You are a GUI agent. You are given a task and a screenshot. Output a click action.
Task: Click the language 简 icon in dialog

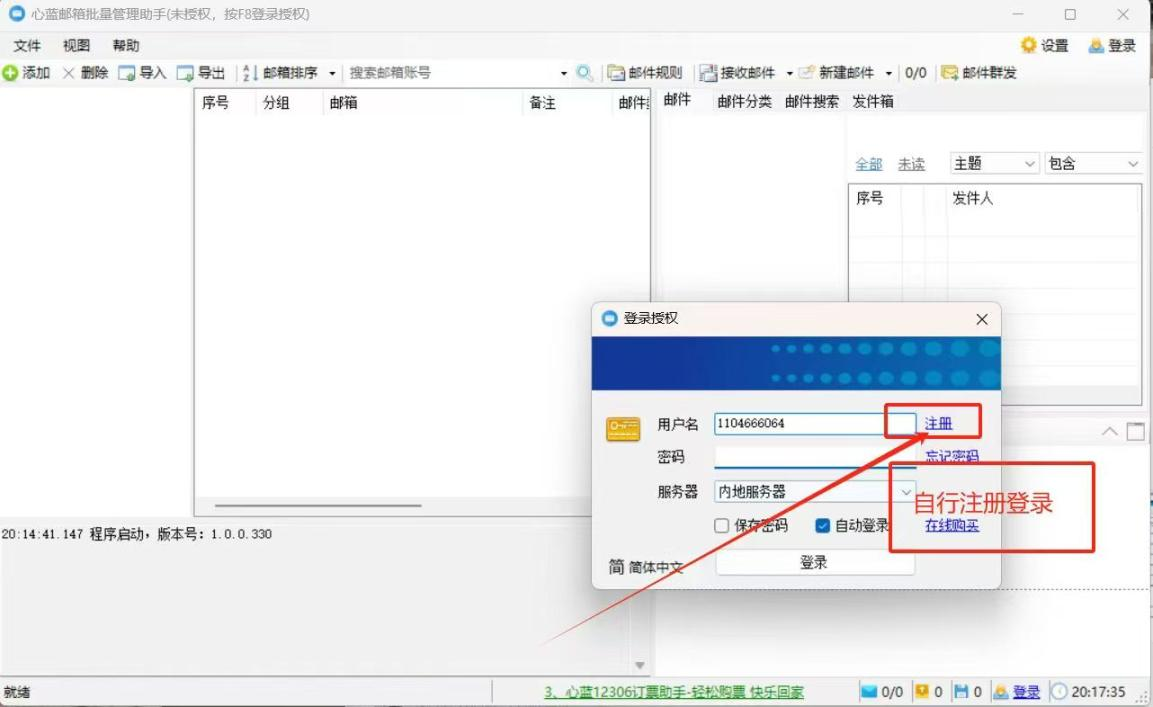(x=616, y=566)
